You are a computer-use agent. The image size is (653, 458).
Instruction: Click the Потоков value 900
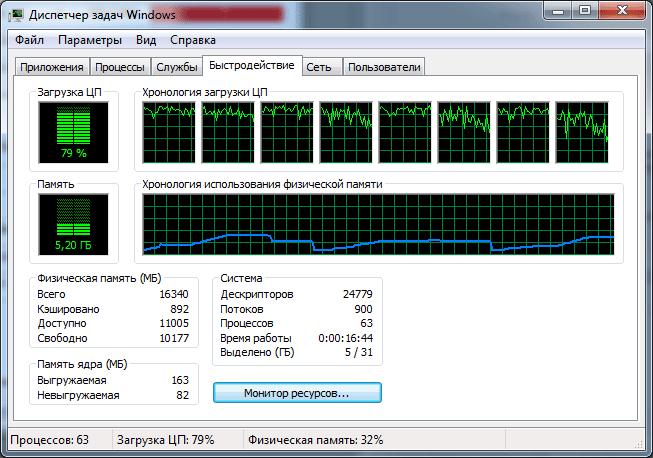pyautogui.click(x=363, y=309)
